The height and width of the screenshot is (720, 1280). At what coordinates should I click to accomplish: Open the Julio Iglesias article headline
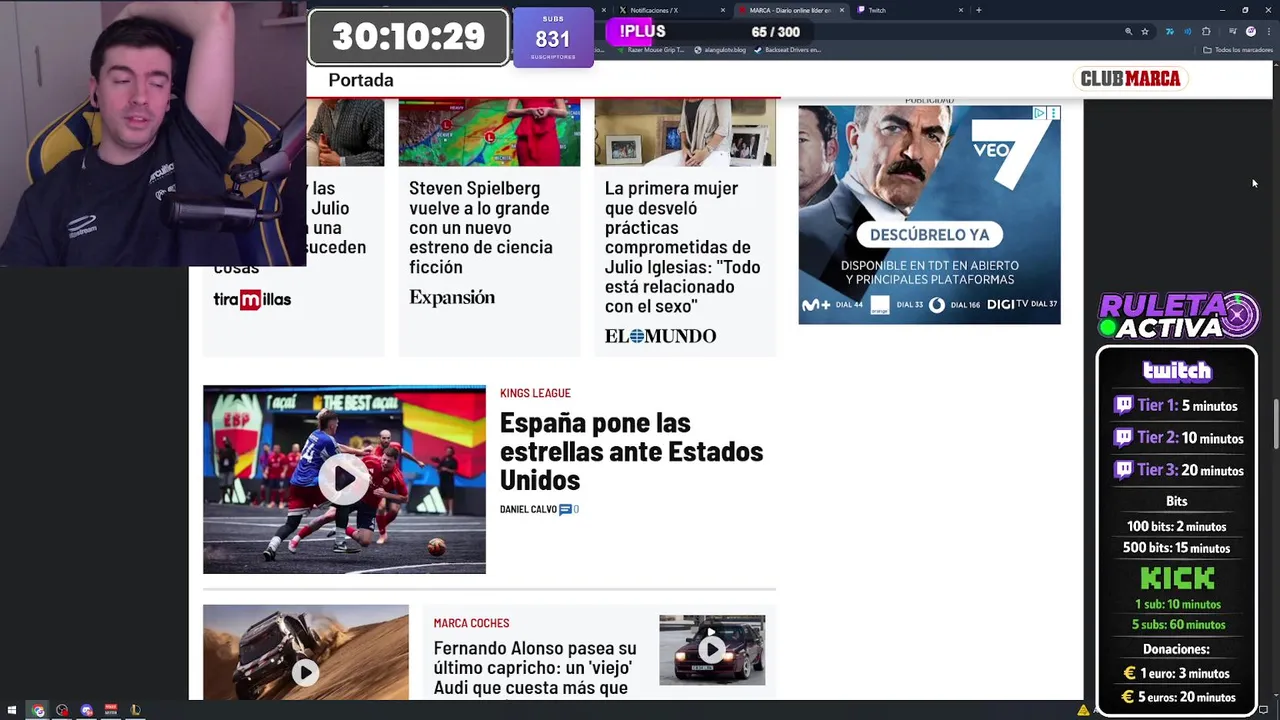click(x=683, y=247)
